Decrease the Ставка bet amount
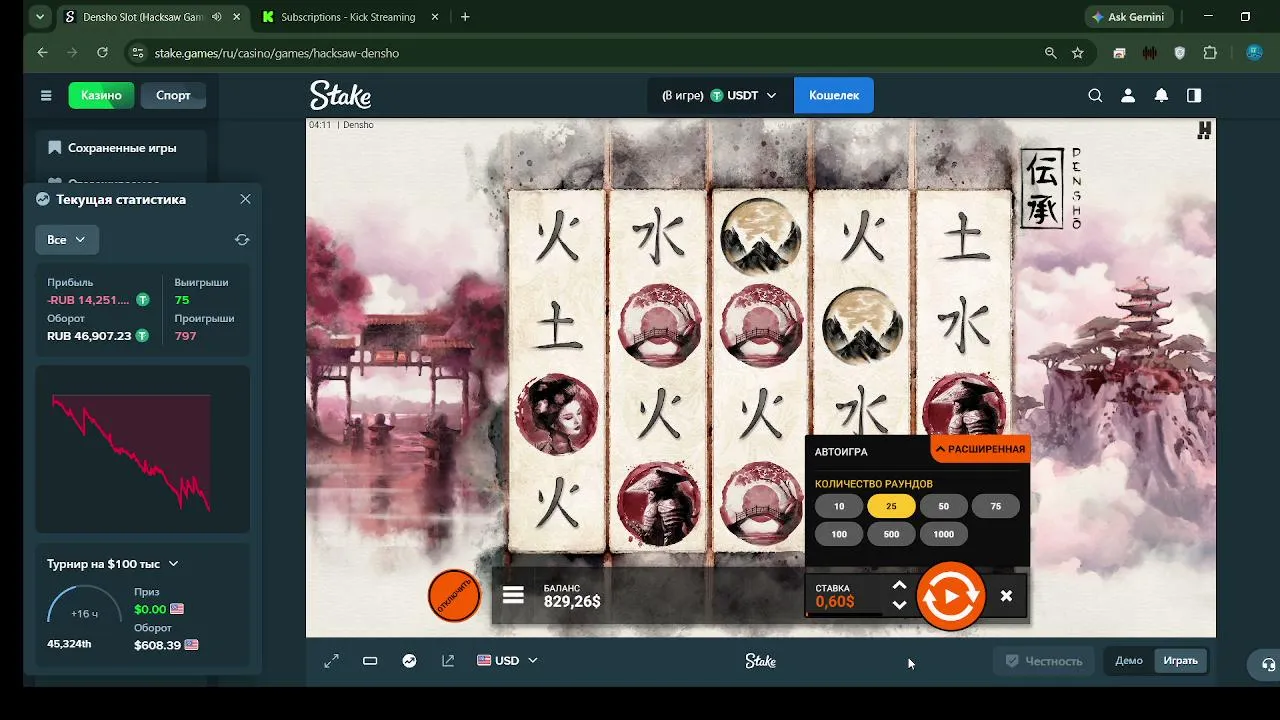 tap(899, 604)
